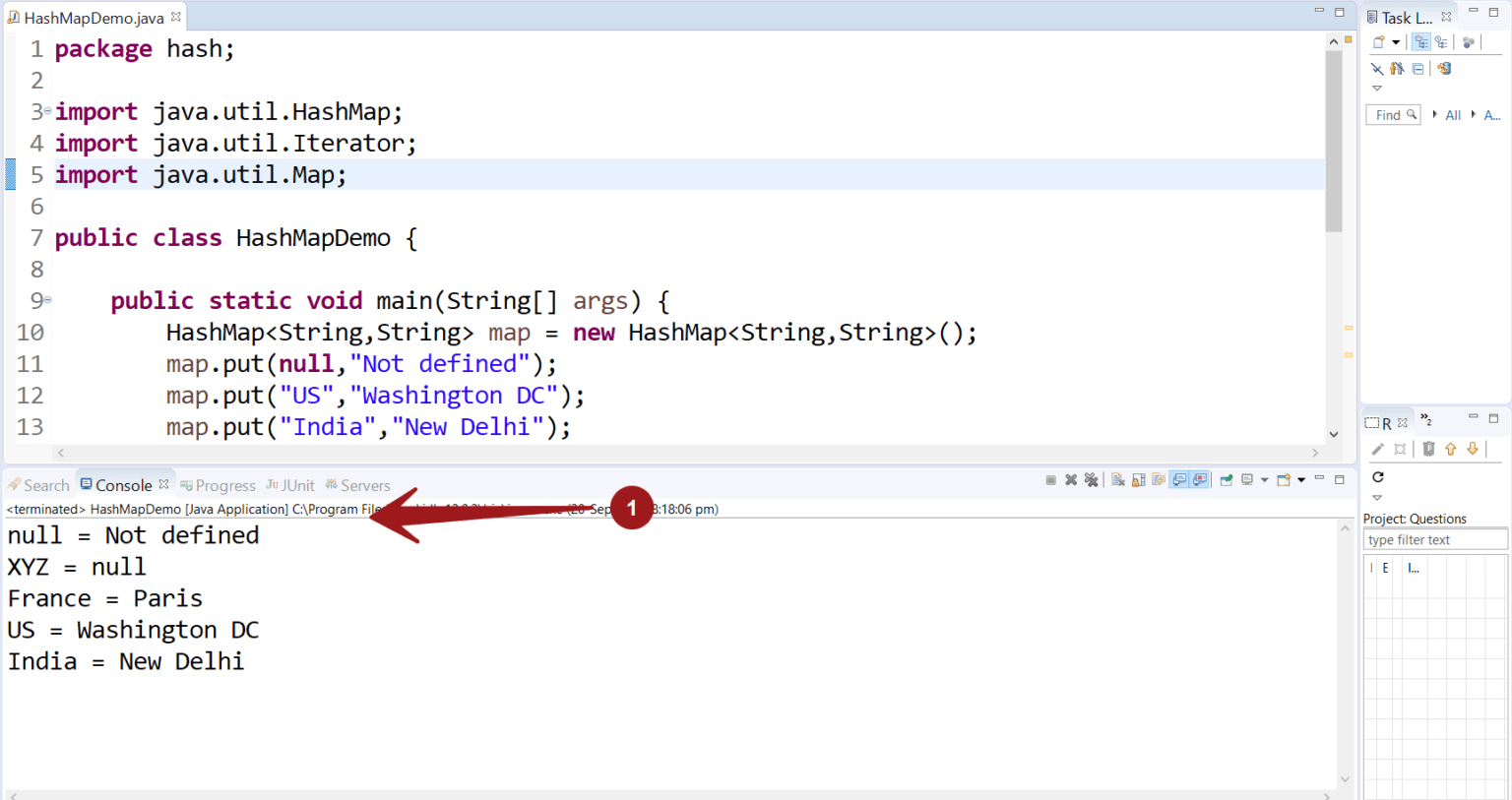Enable Scroll Lock in the Console
The image size is (1512, 800).
pyautogui.click(x=1138, y=479)
